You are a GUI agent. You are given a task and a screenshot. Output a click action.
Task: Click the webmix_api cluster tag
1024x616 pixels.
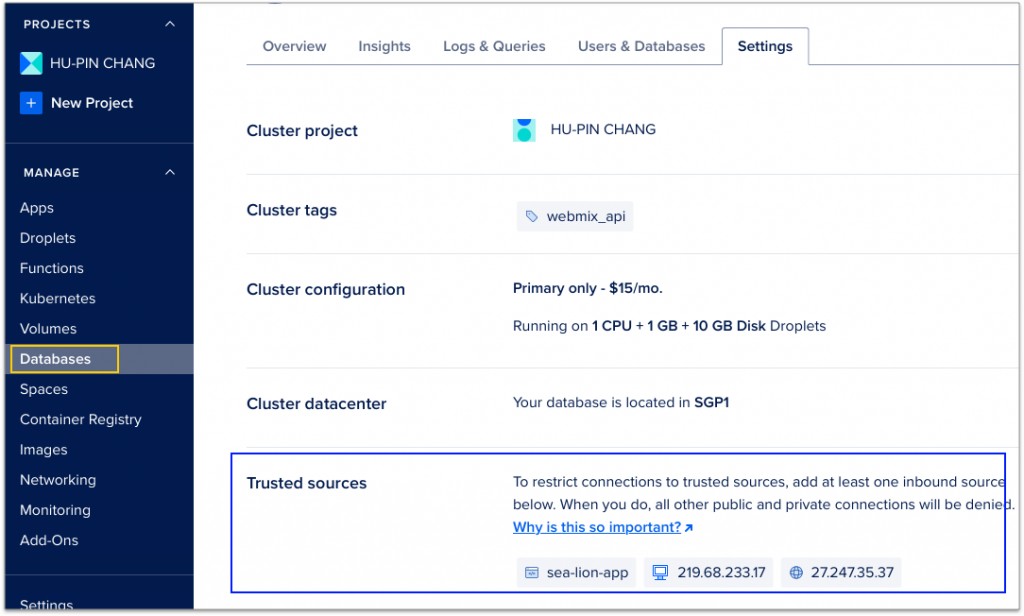(x=575, y=216)
